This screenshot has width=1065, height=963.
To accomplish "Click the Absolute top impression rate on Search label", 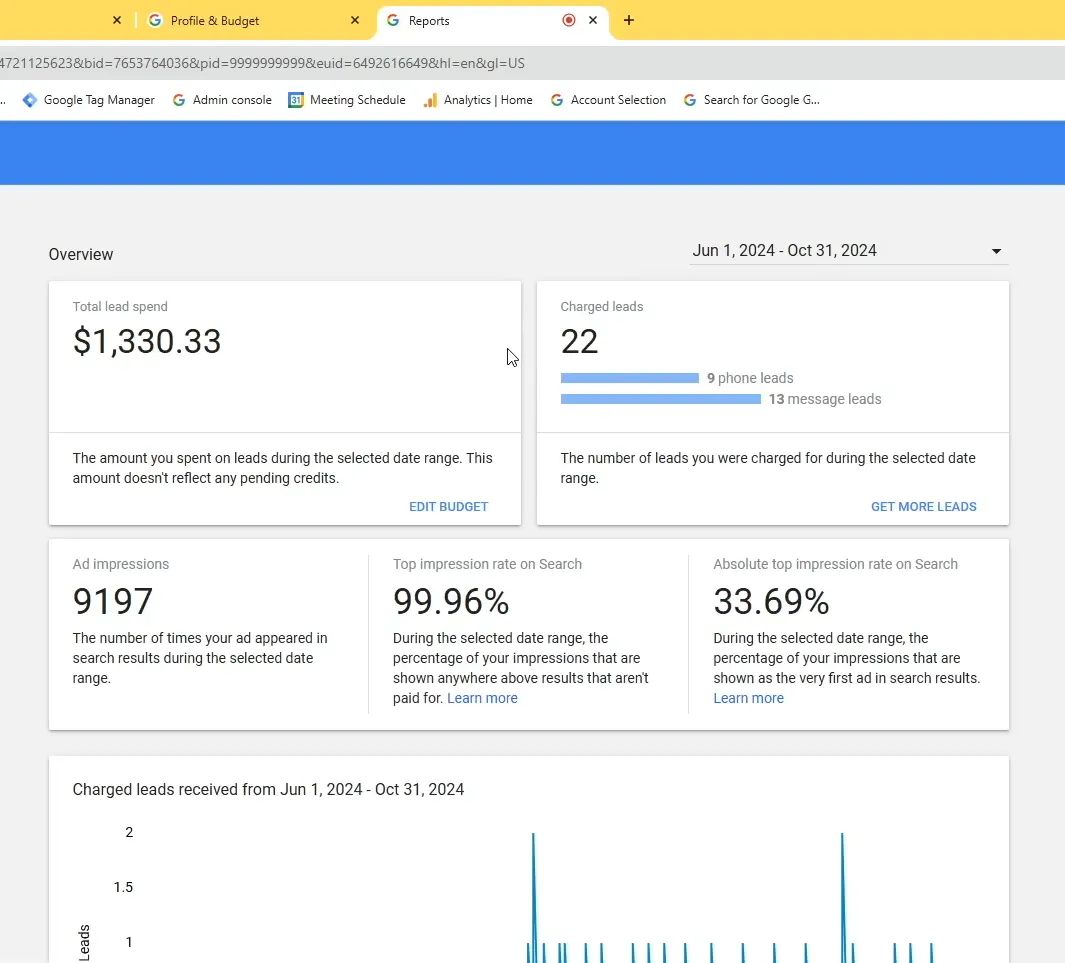I will point(835,564).
